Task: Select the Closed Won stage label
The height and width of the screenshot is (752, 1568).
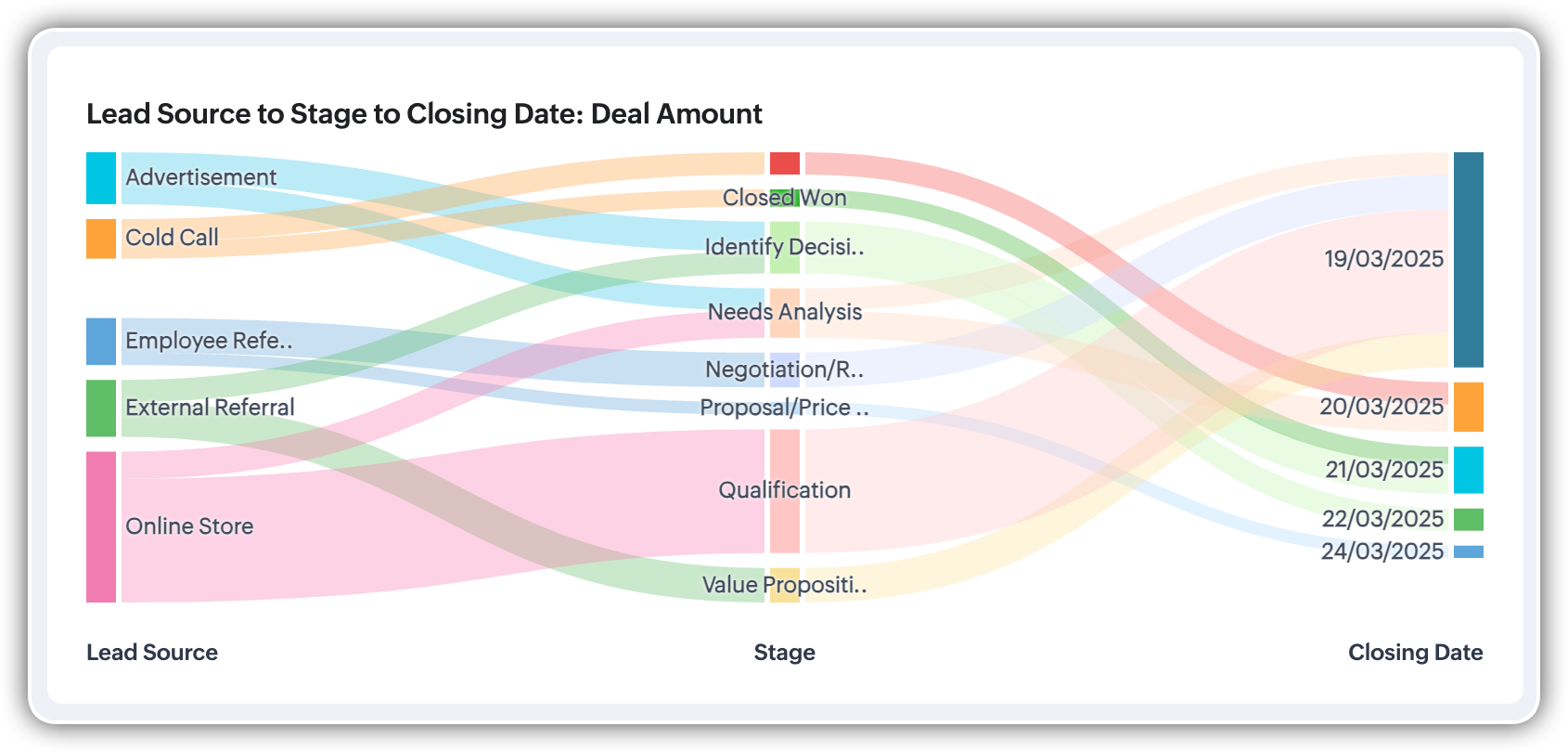Action: coord(784,198)
